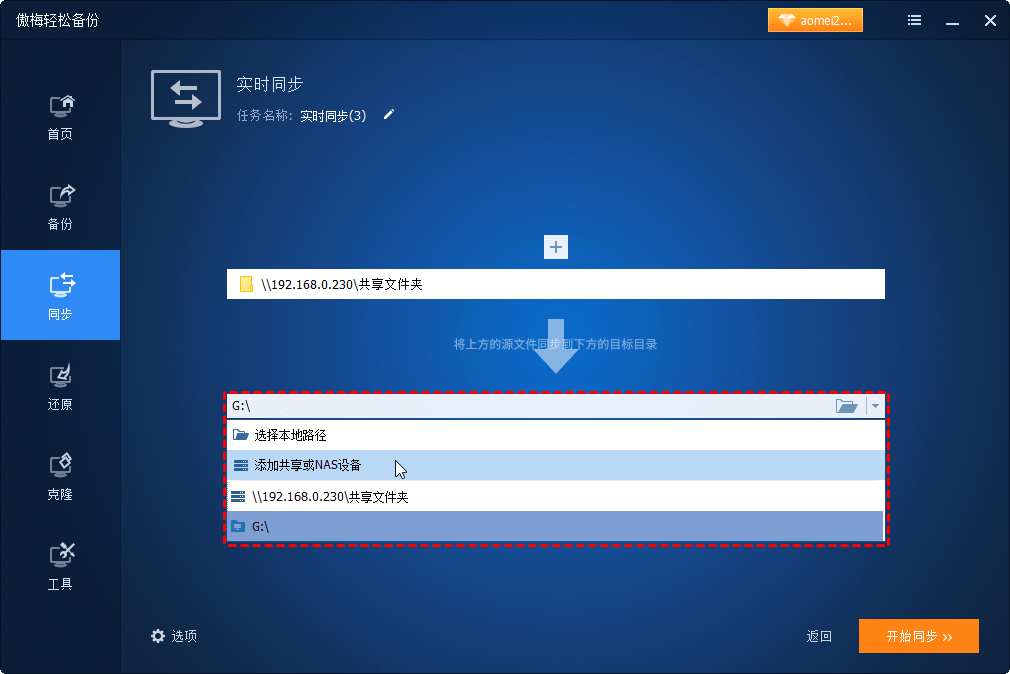The height and width of the screenshot is (674, 1010).
Task: Open 选项 settings with gear icon
Action: tap(174, 636)
